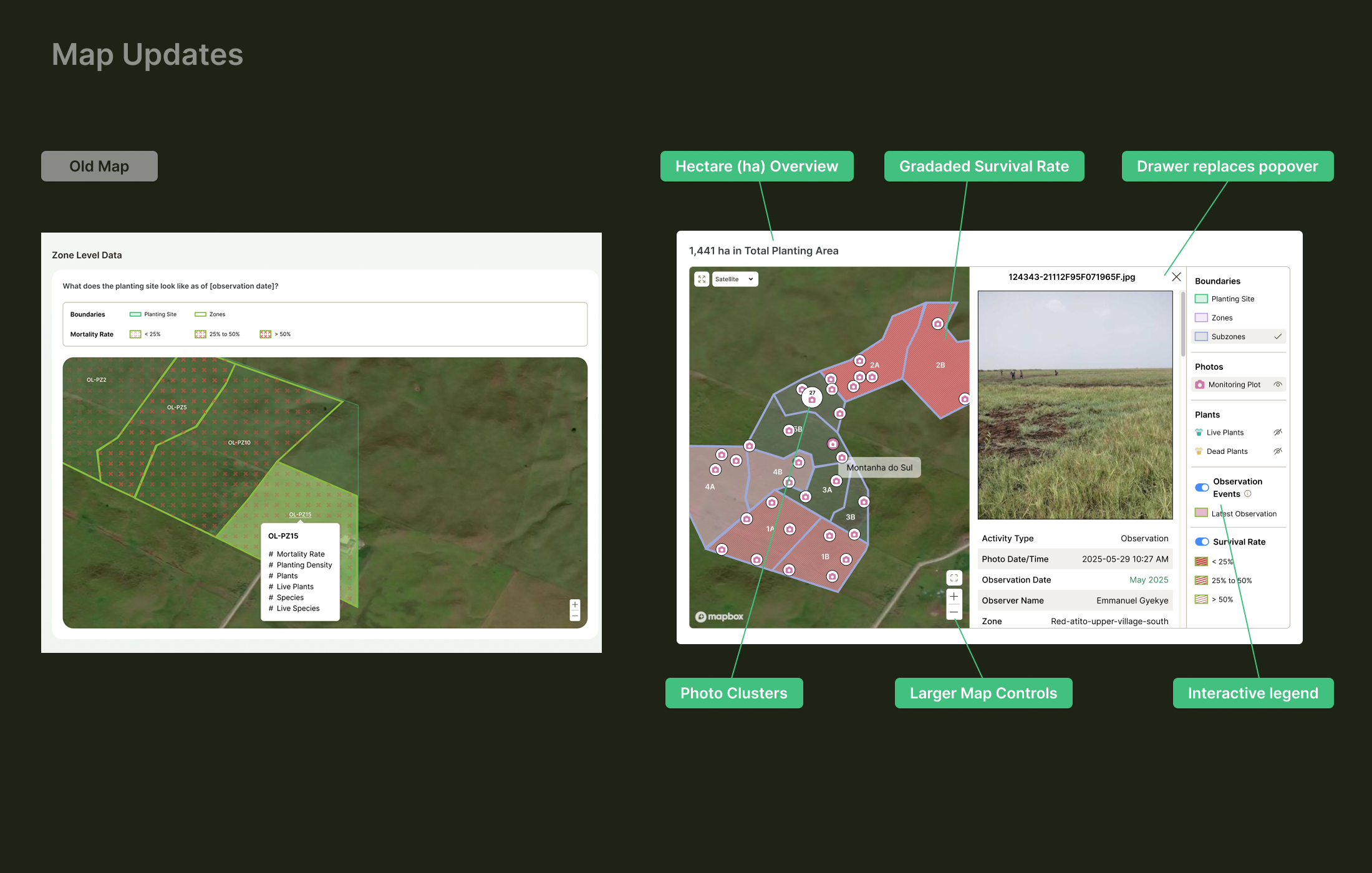Click the zoom in (+) map control
Viewport: 1372px width, 873px height.
[954, 596]
